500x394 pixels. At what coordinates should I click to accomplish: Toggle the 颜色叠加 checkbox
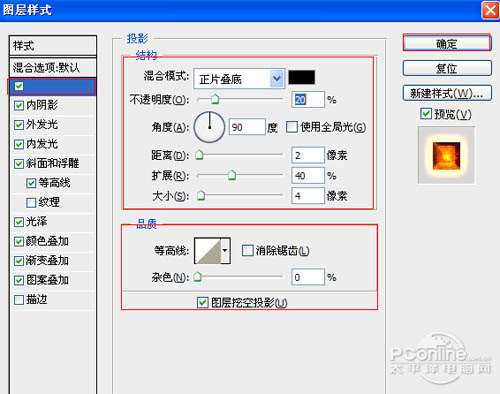click(19, 241)
